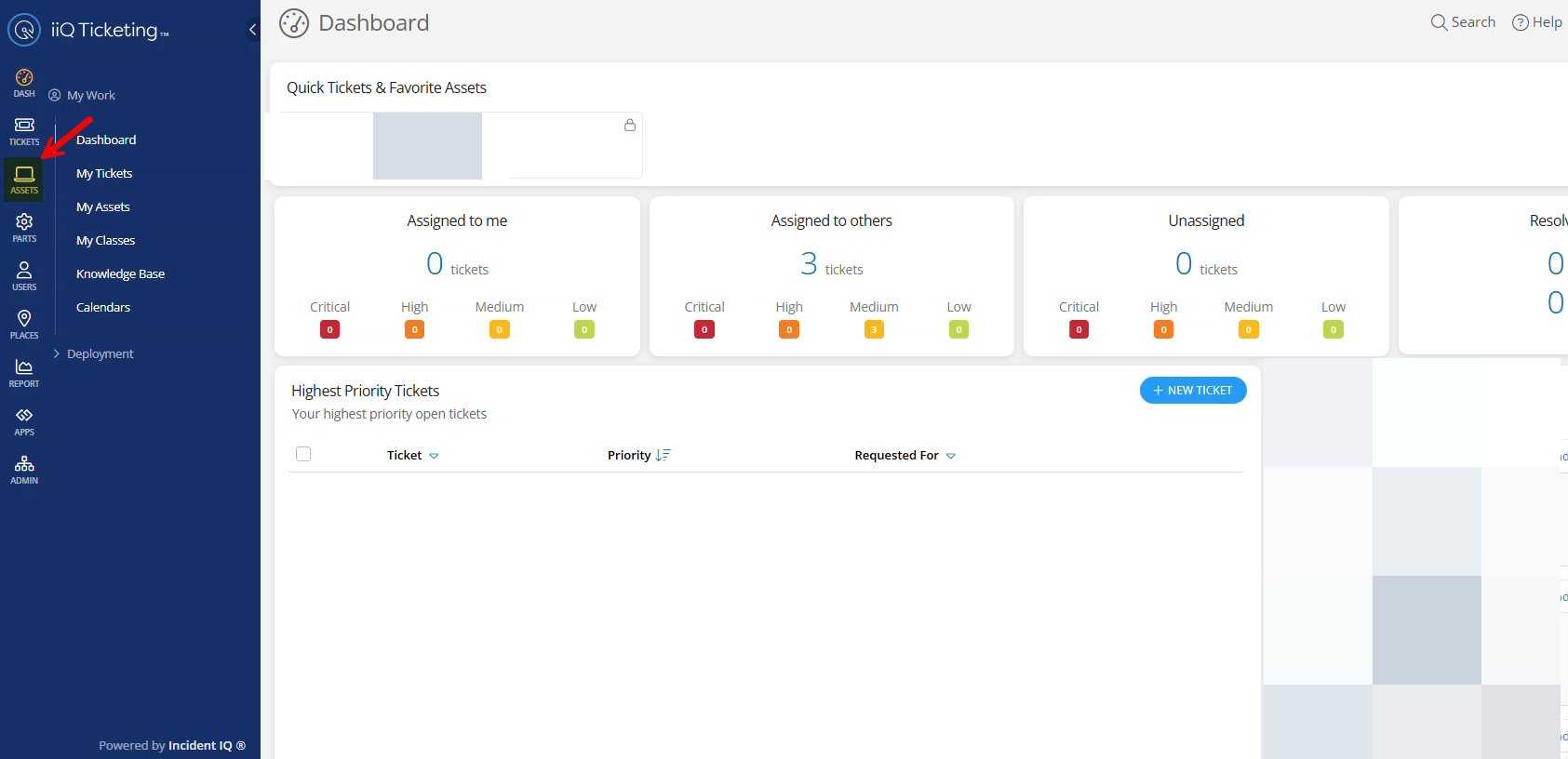Go to the Parts gear icon
This screenshot has width=1568, height=759.
[24, 228]
